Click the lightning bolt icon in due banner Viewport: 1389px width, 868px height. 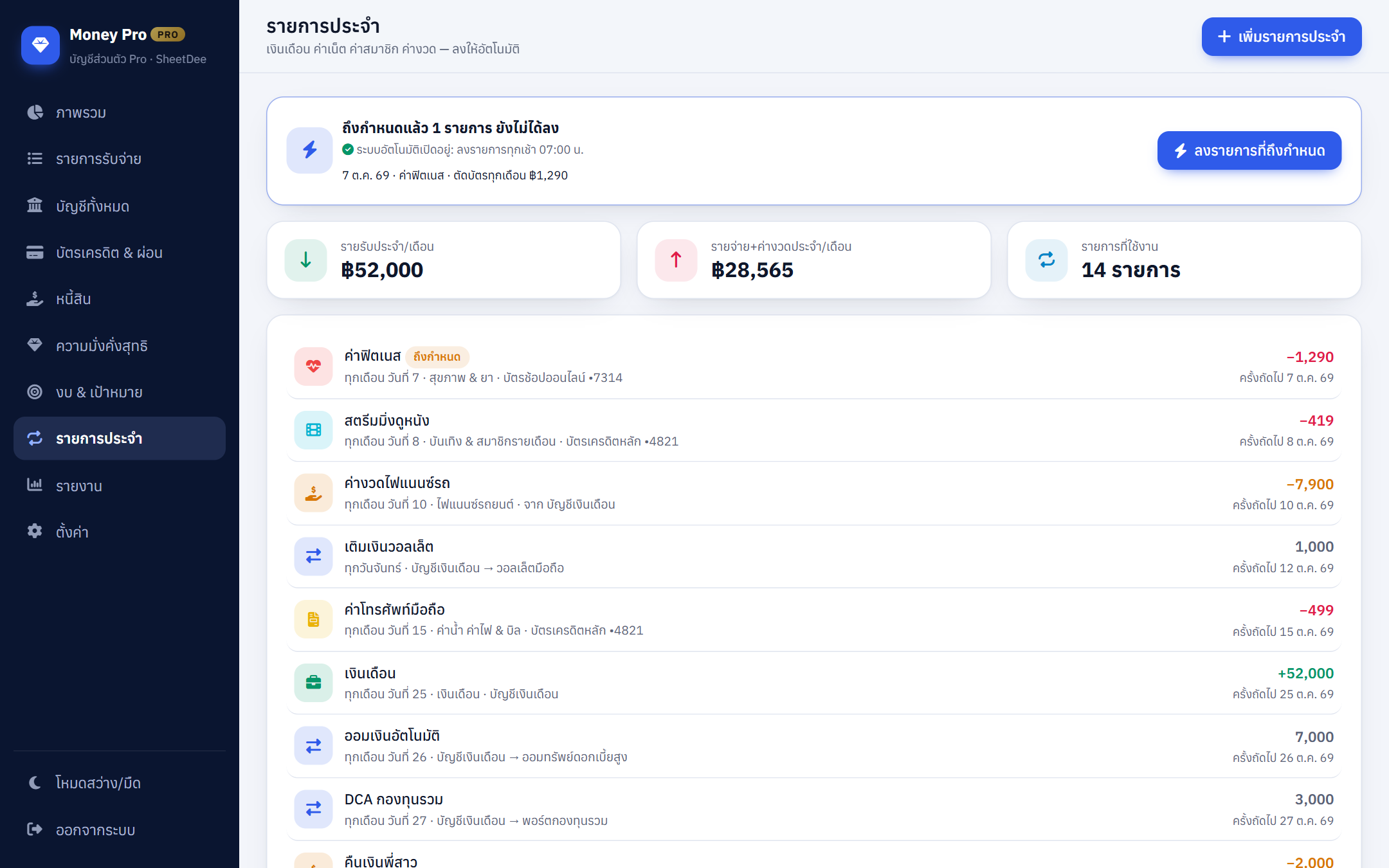[309, 150]
